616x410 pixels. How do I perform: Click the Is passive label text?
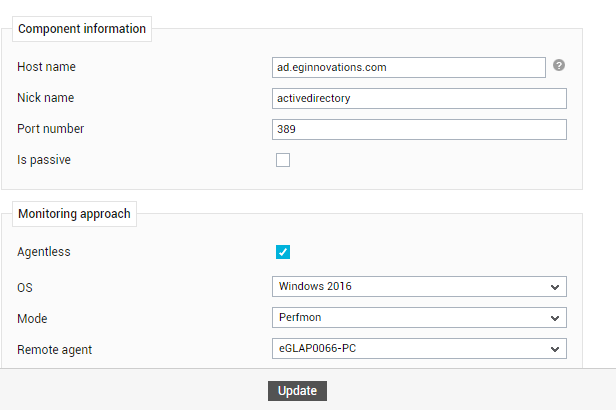[x=44, y=160]
